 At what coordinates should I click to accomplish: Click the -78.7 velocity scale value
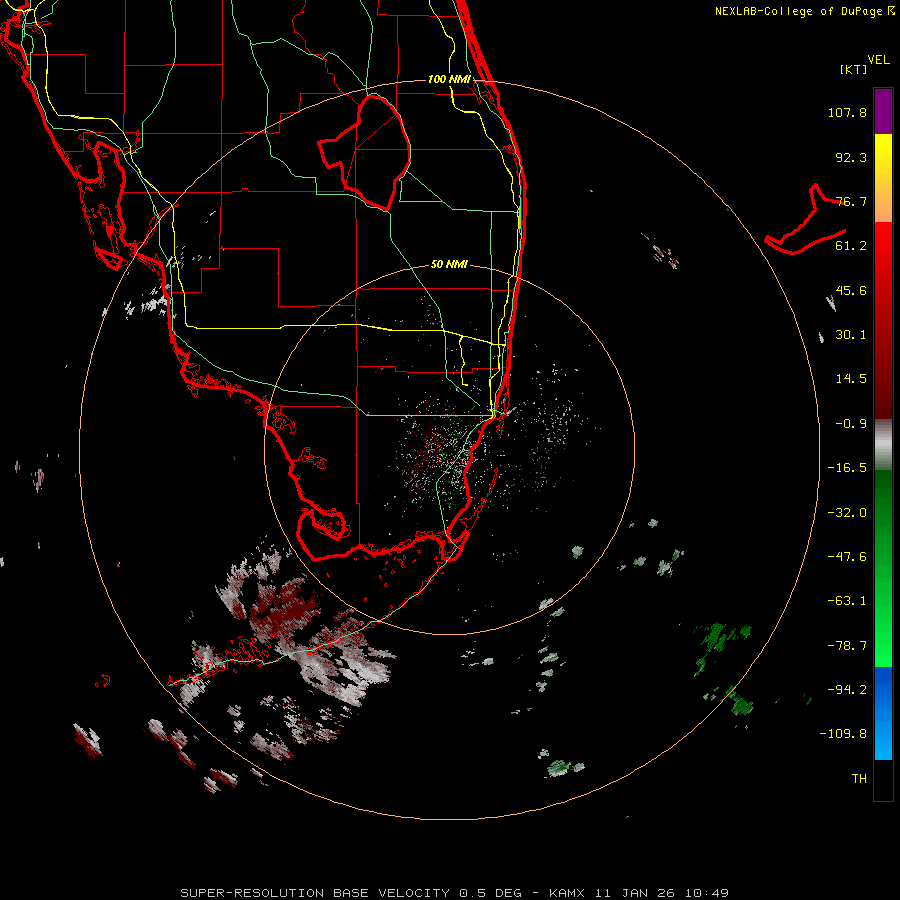[847, 646]
